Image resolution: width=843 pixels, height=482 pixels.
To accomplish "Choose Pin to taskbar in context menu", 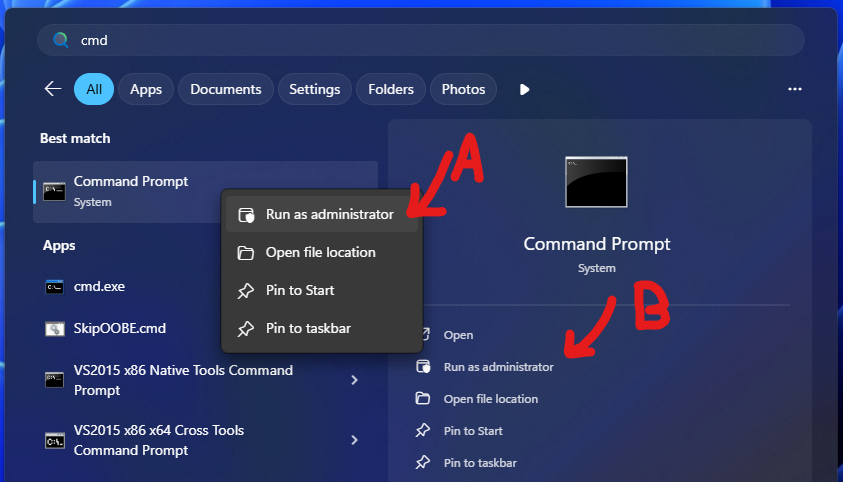I will pos(322,328).
